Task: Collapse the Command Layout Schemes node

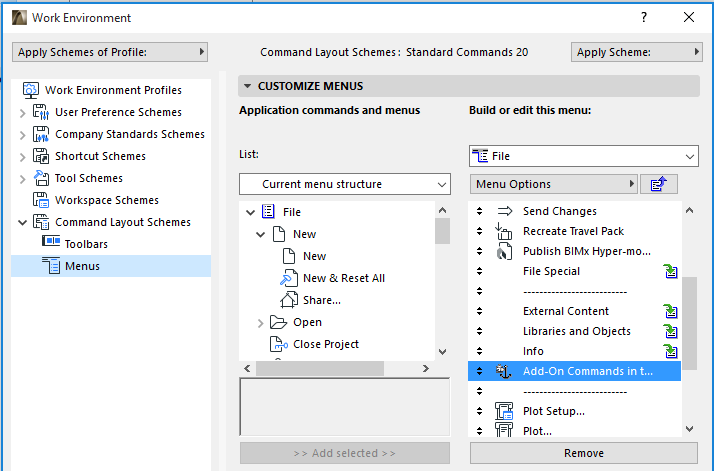Action: click(x=23, y=222)
